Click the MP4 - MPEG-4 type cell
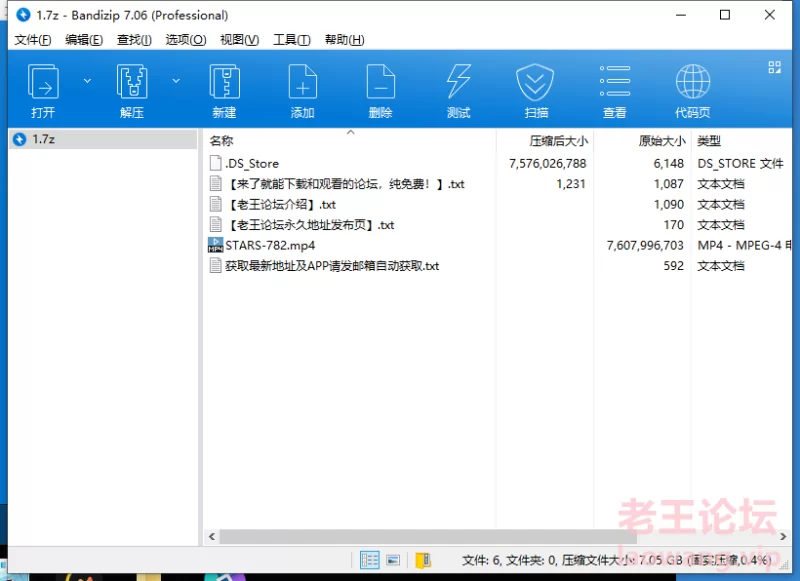Screen dimensions: 800x581 (x=744, y=245)
